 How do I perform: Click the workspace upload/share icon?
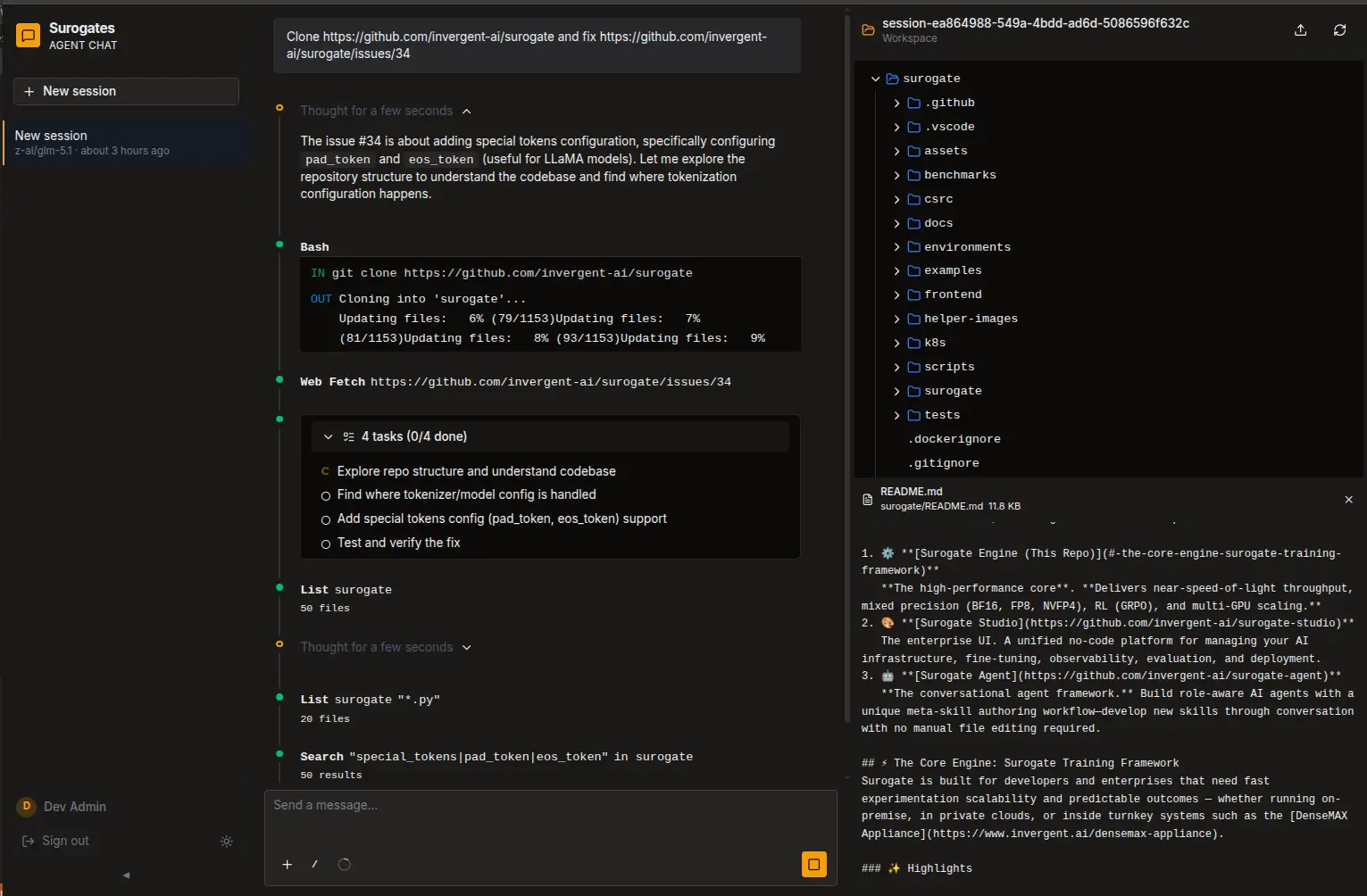click(x=1301, y=30)
